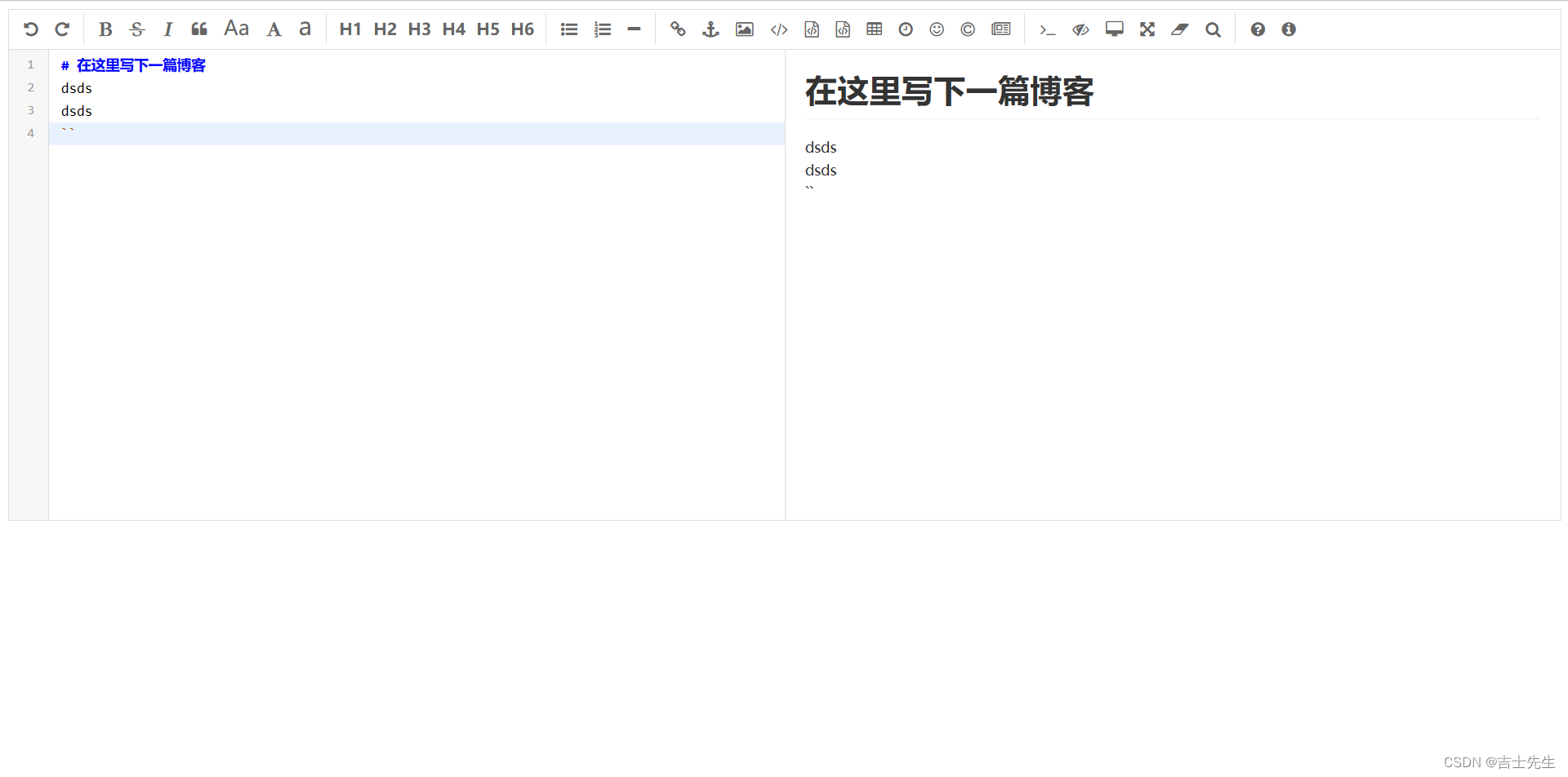1568x777 pixels.
Task: Insert H5 heading
Action: (488, 29)
